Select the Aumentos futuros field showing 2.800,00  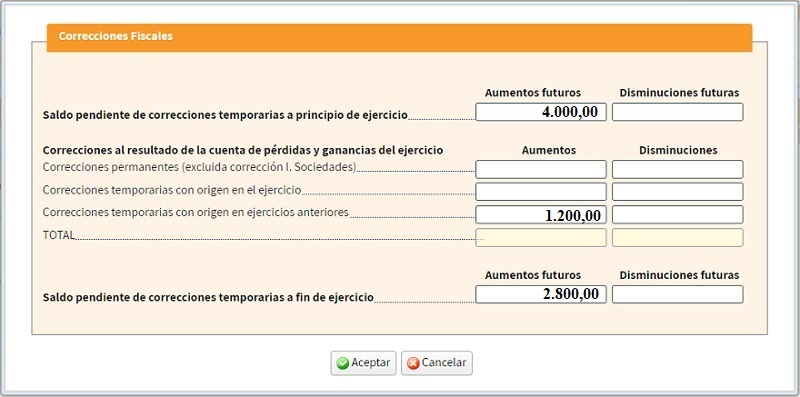541,294
